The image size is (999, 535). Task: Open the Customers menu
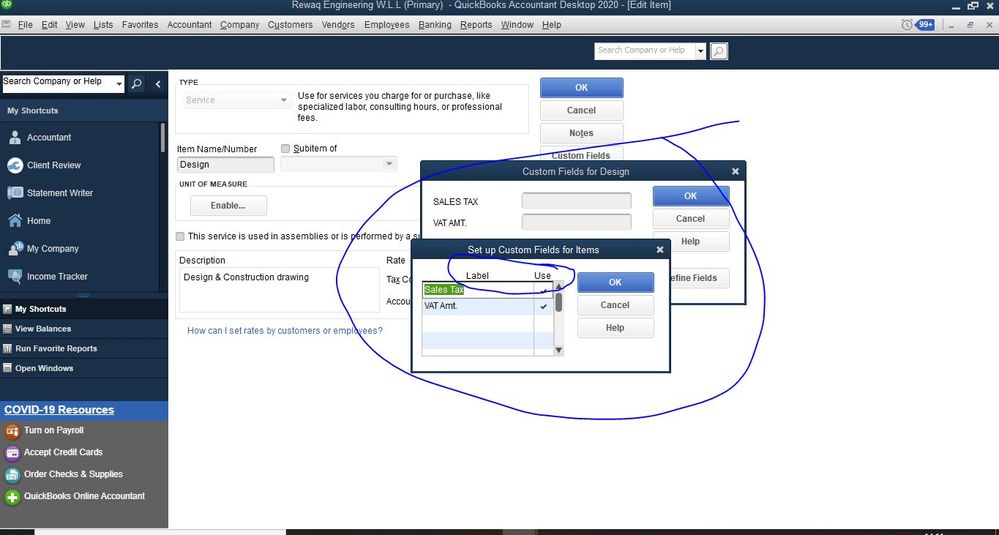(291, 25)
